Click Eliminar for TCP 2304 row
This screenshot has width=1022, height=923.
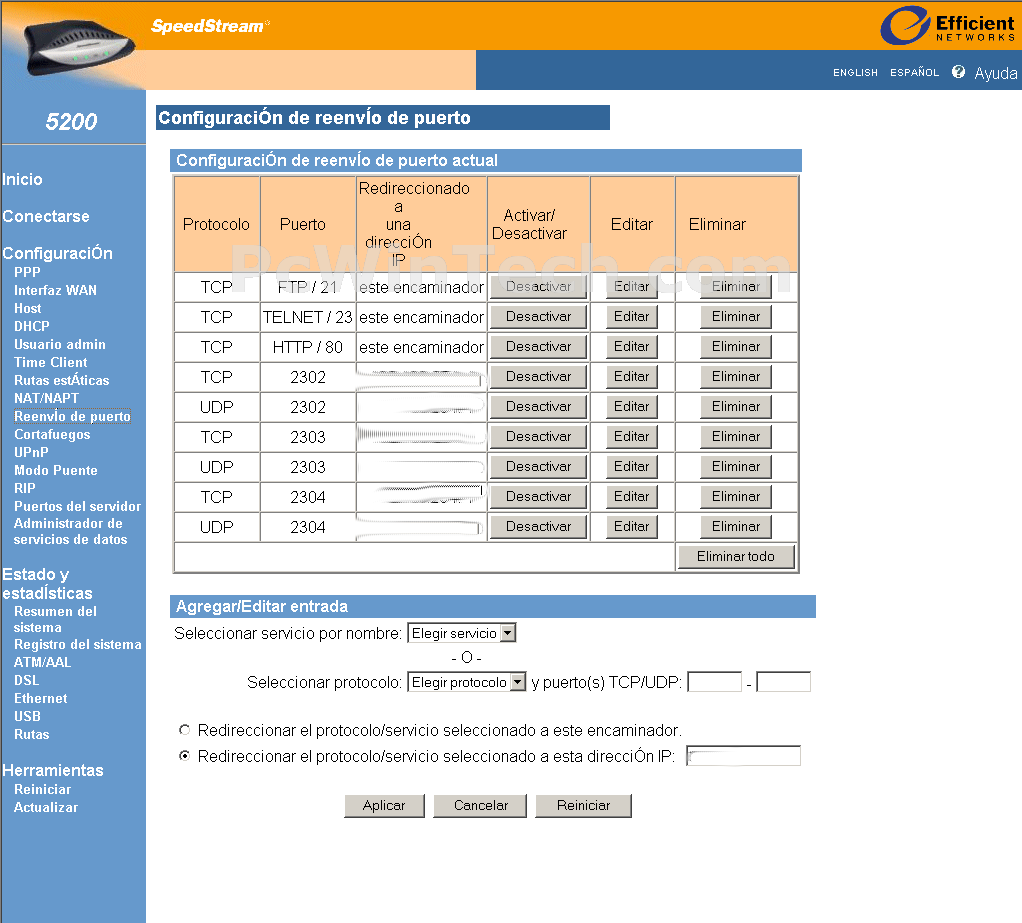(x=736, y=497)
